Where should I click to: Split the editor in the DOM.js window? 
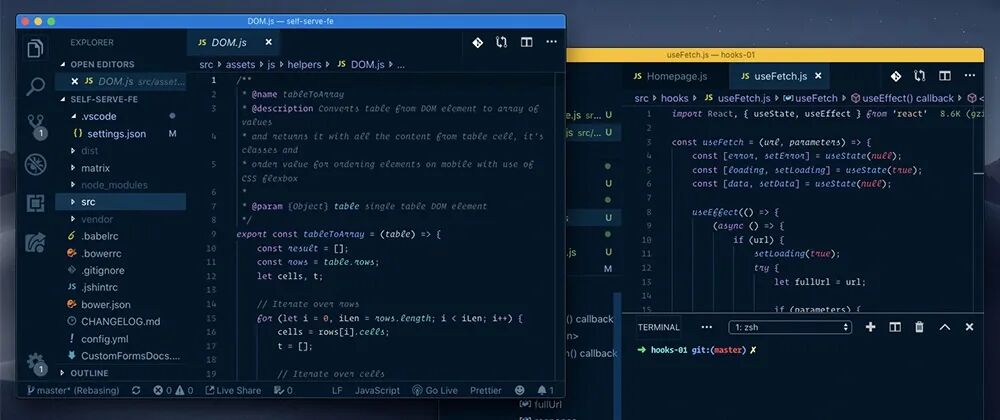[x=526, y=42]
